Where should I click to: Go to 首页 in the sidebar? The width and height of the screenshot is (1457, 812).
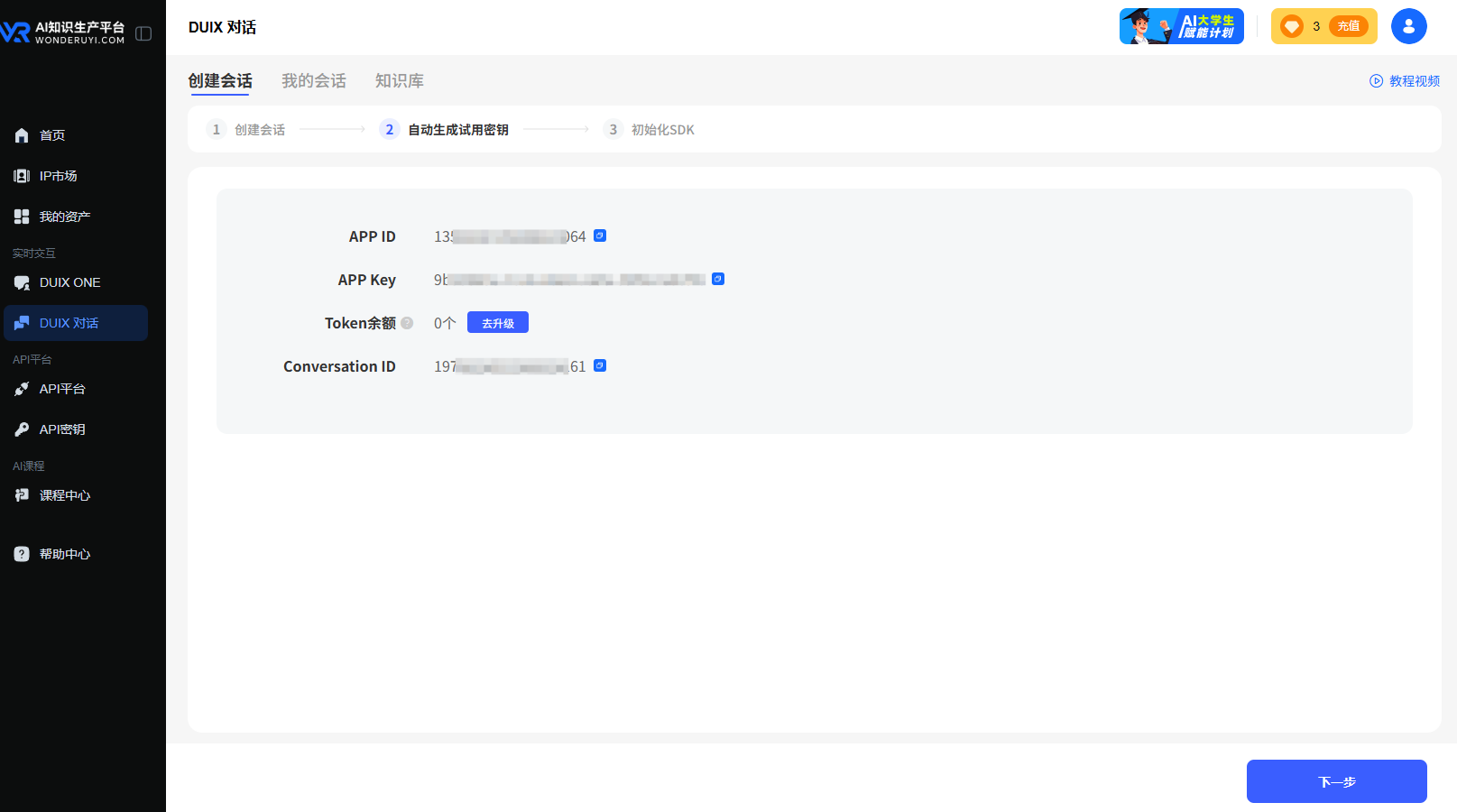[52, 135]
